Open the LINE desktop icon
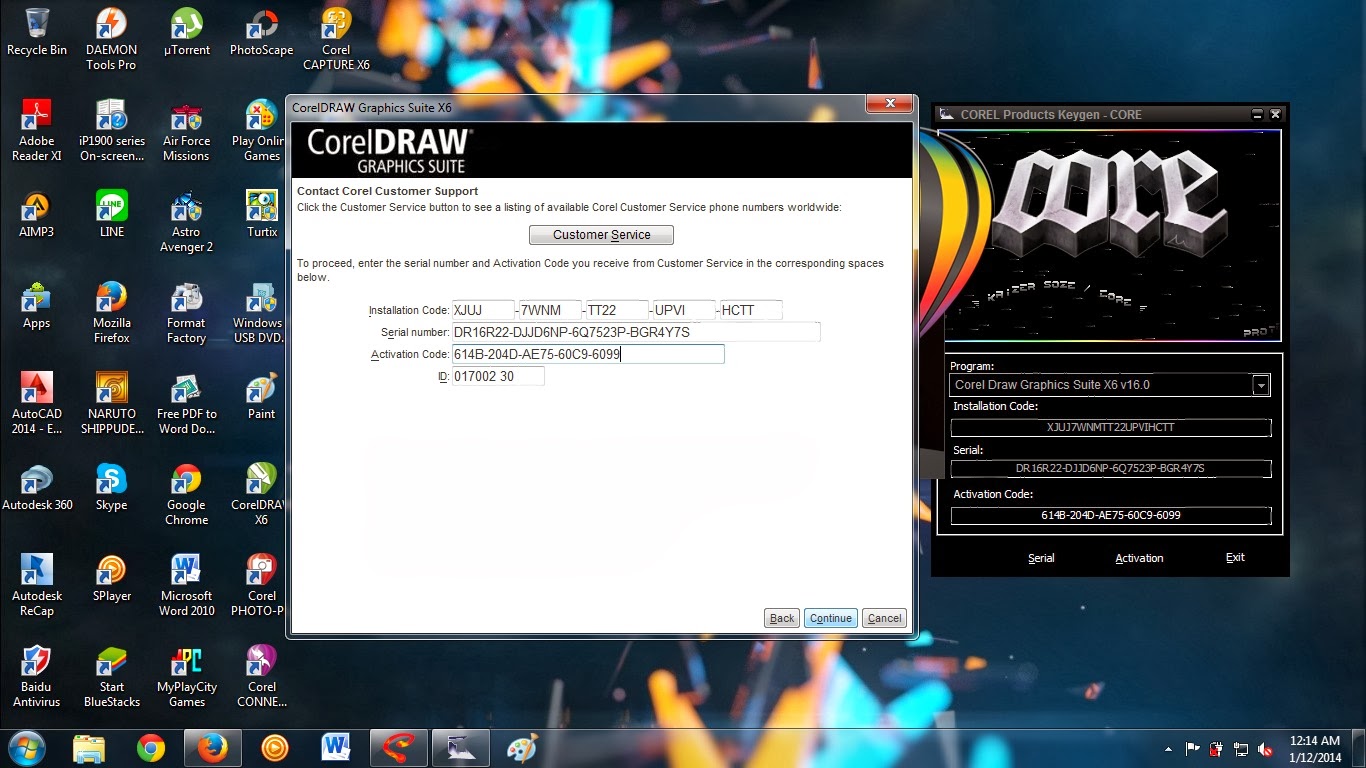Image resolution: width=1366 pixels, height=768 pixels. pos(111,214)
